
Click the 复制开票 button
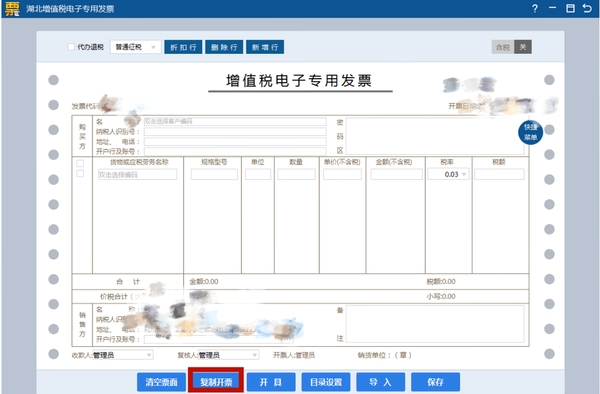click(216, 382)
